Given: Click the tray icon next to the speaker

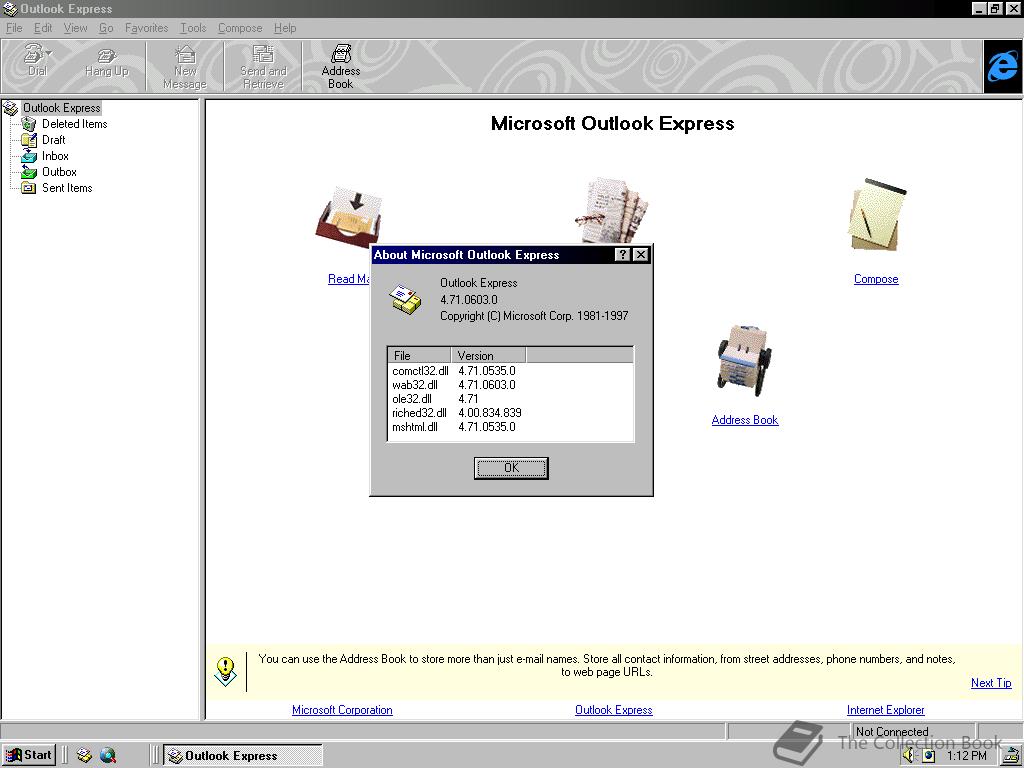Looking at the screenshot, I should (928, 756).
